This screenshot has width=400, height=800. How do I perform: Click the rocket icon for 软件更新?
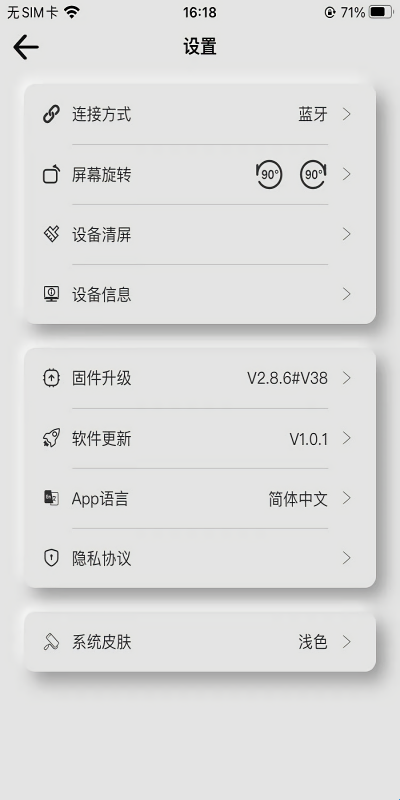click(x=51, y=438)
